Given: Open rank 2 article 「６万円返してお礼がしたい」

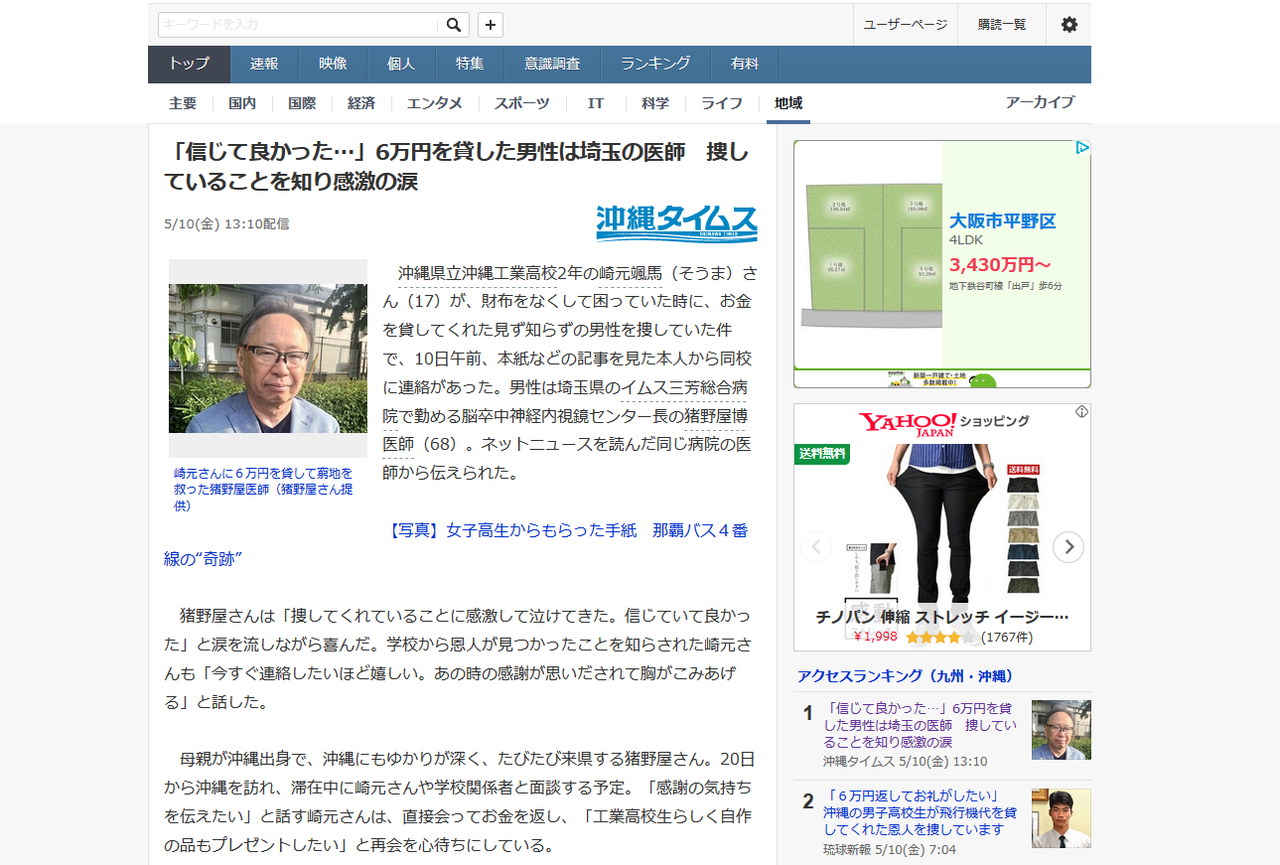Looking at the screenshot, I should [x=920, y=813].
